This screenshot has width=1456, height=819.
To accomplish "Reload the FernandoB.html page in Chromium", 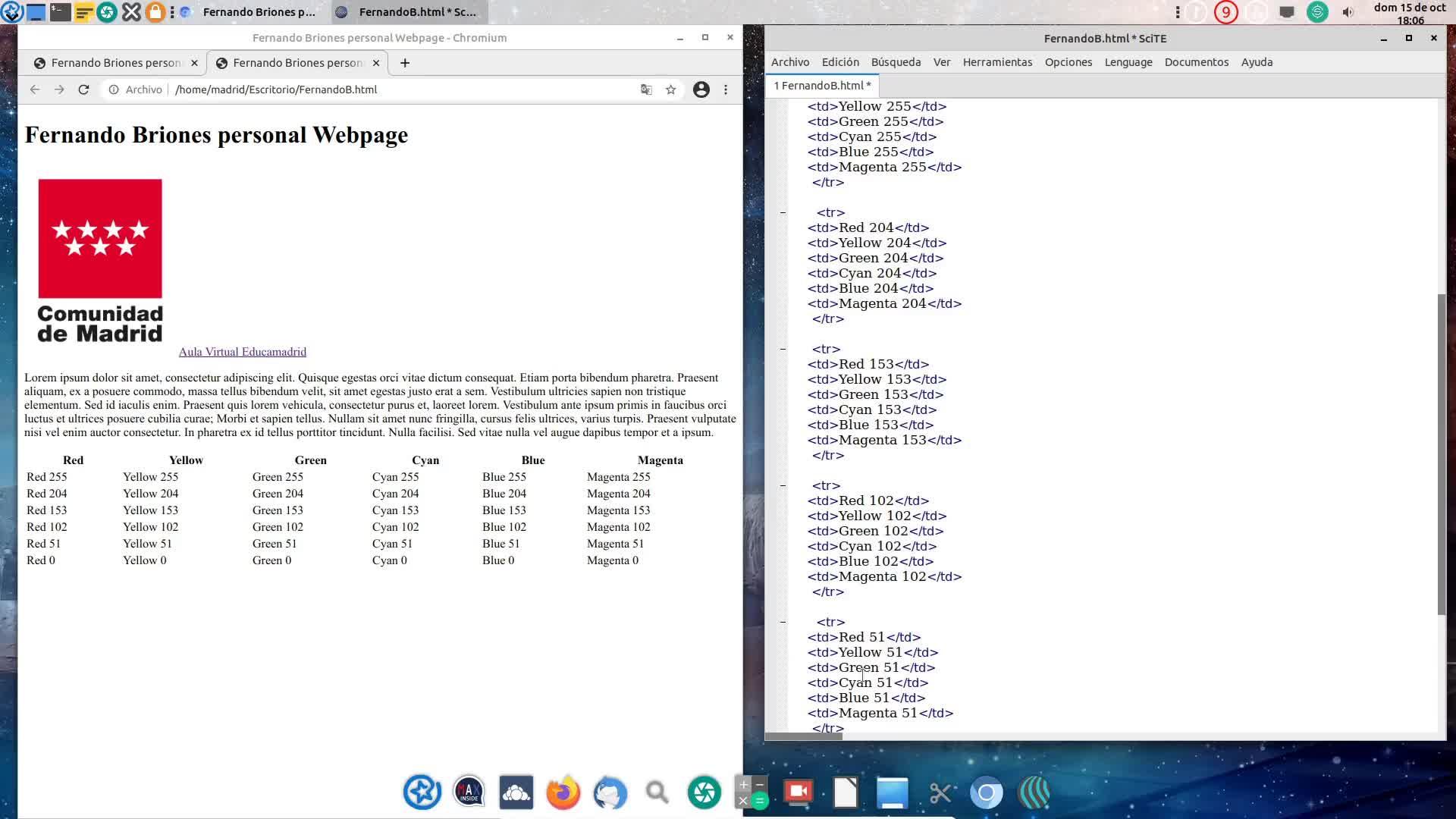I will pyautogui.click(x=83, y=89).
